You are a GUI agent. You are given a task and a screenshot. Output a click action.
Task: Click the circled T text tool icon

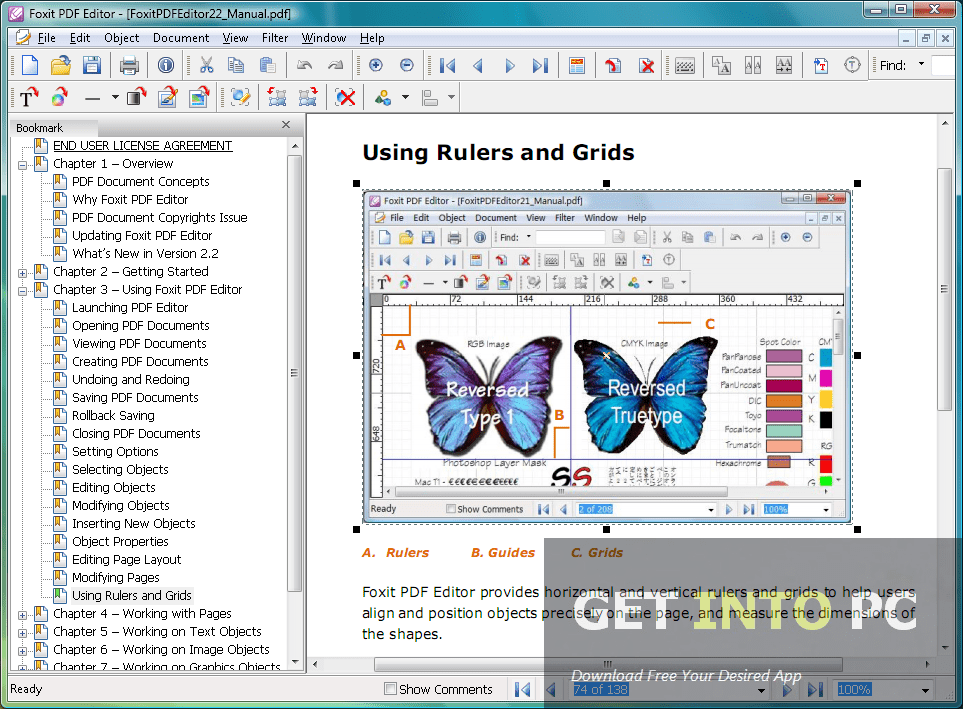(852, 65)
